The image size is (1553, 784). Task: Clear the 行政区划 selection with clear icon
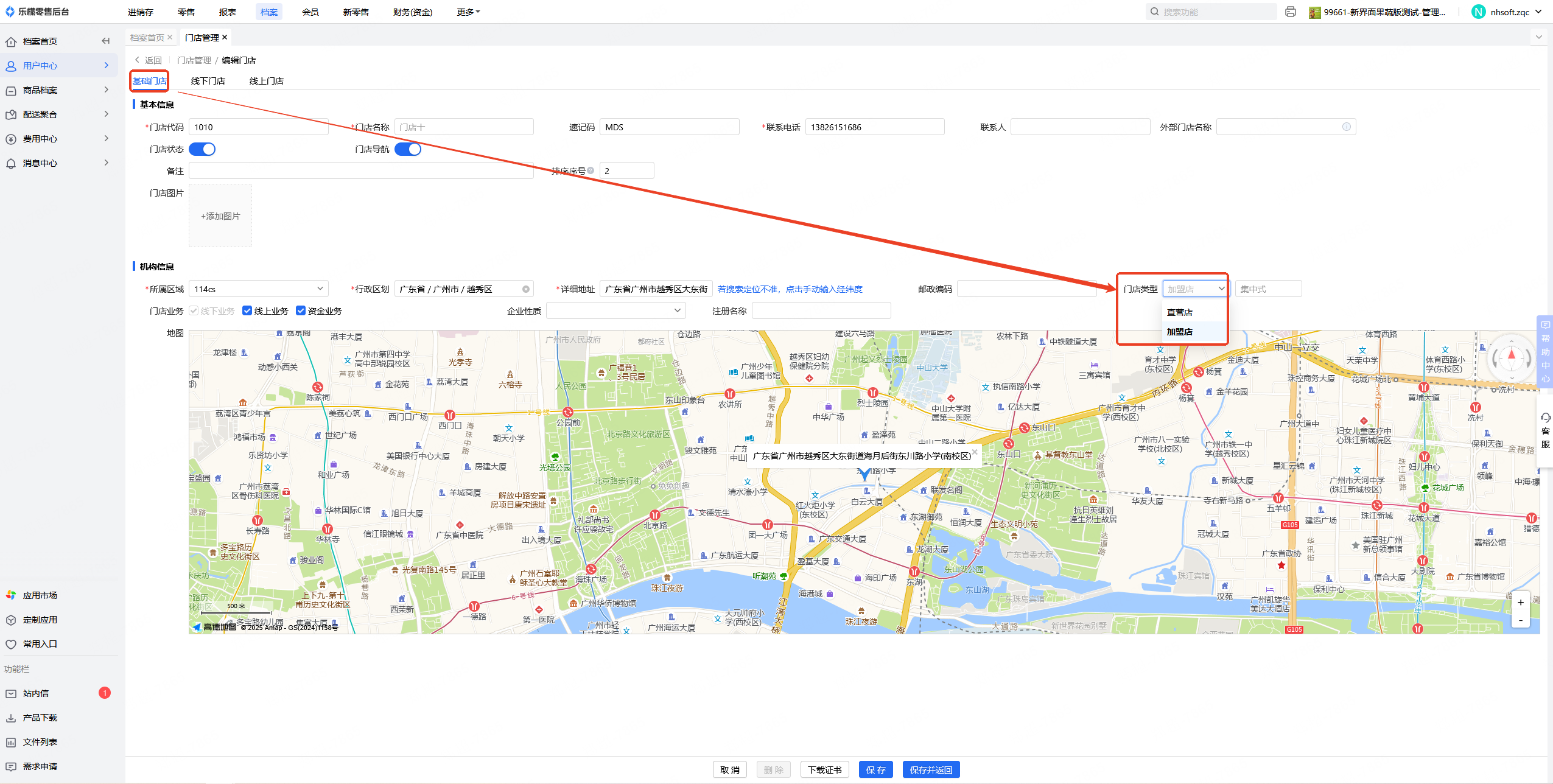[526, 289]
